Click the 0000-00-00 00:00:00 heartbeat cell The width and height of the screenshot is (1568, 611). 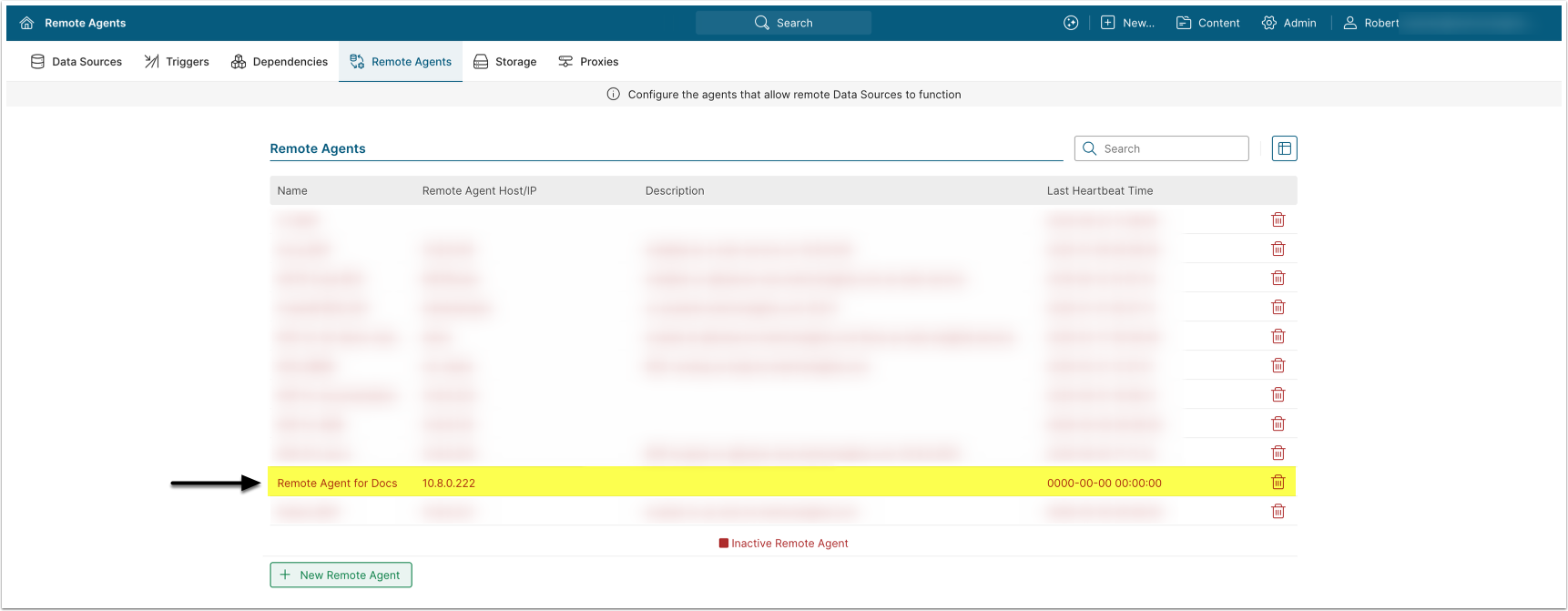[1105, 484]
